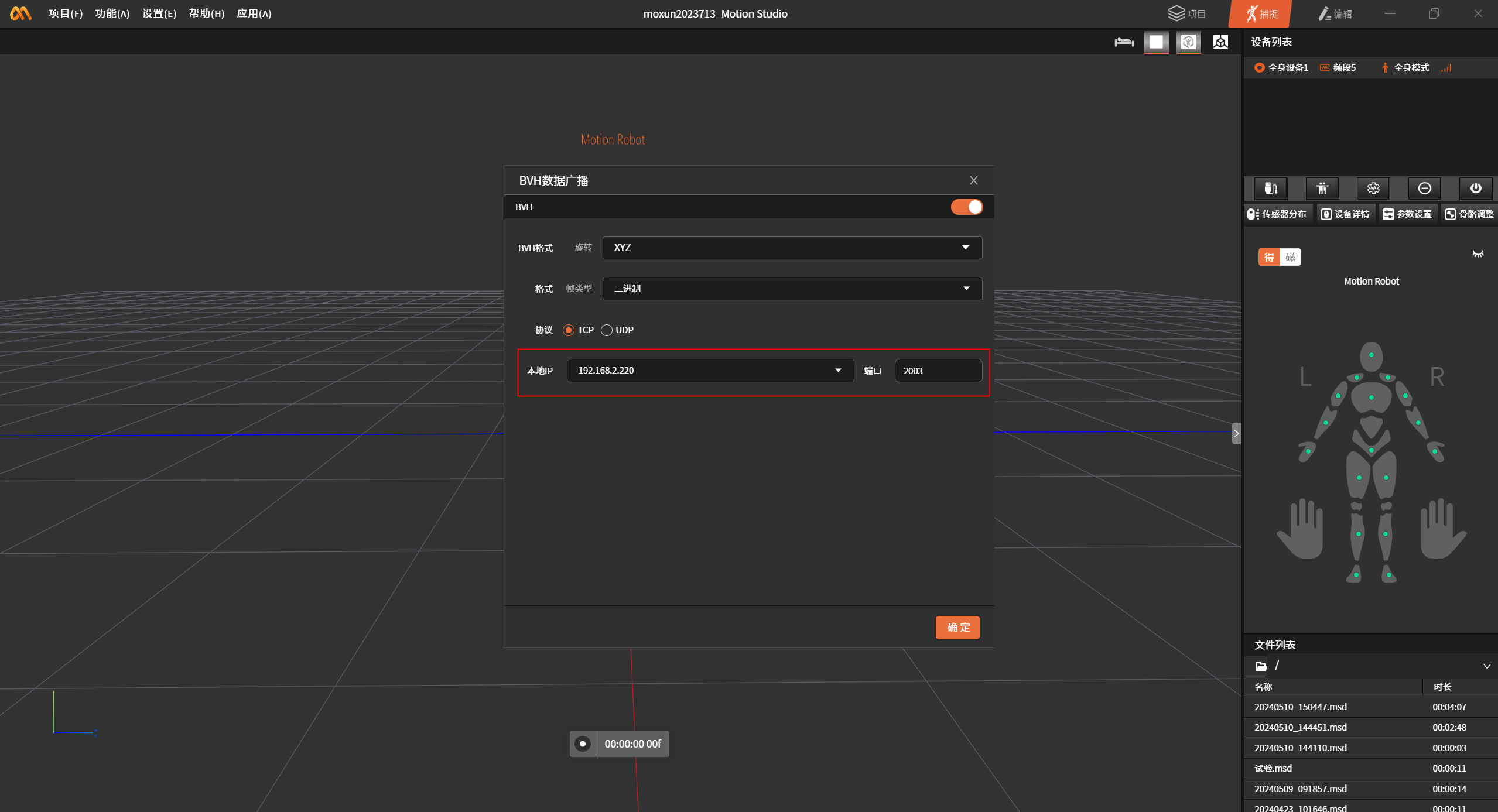
Task: Open the 二进制 frame type dropdown
Action: (x=792, y=289)
